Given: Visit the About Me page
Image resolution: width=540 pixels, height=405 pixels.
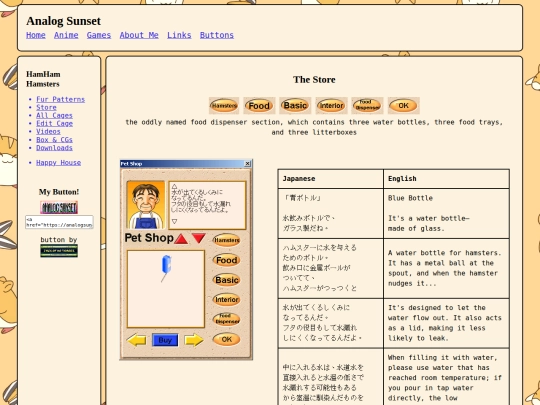Looking at the screenshot, I should click(139, 35).
